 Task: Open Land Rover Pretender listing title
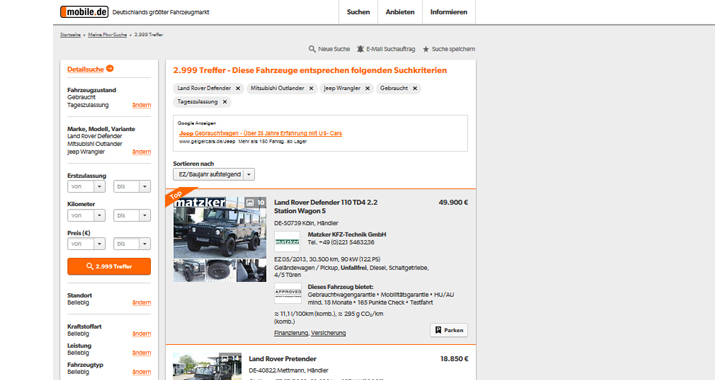[x=282, y=359]
